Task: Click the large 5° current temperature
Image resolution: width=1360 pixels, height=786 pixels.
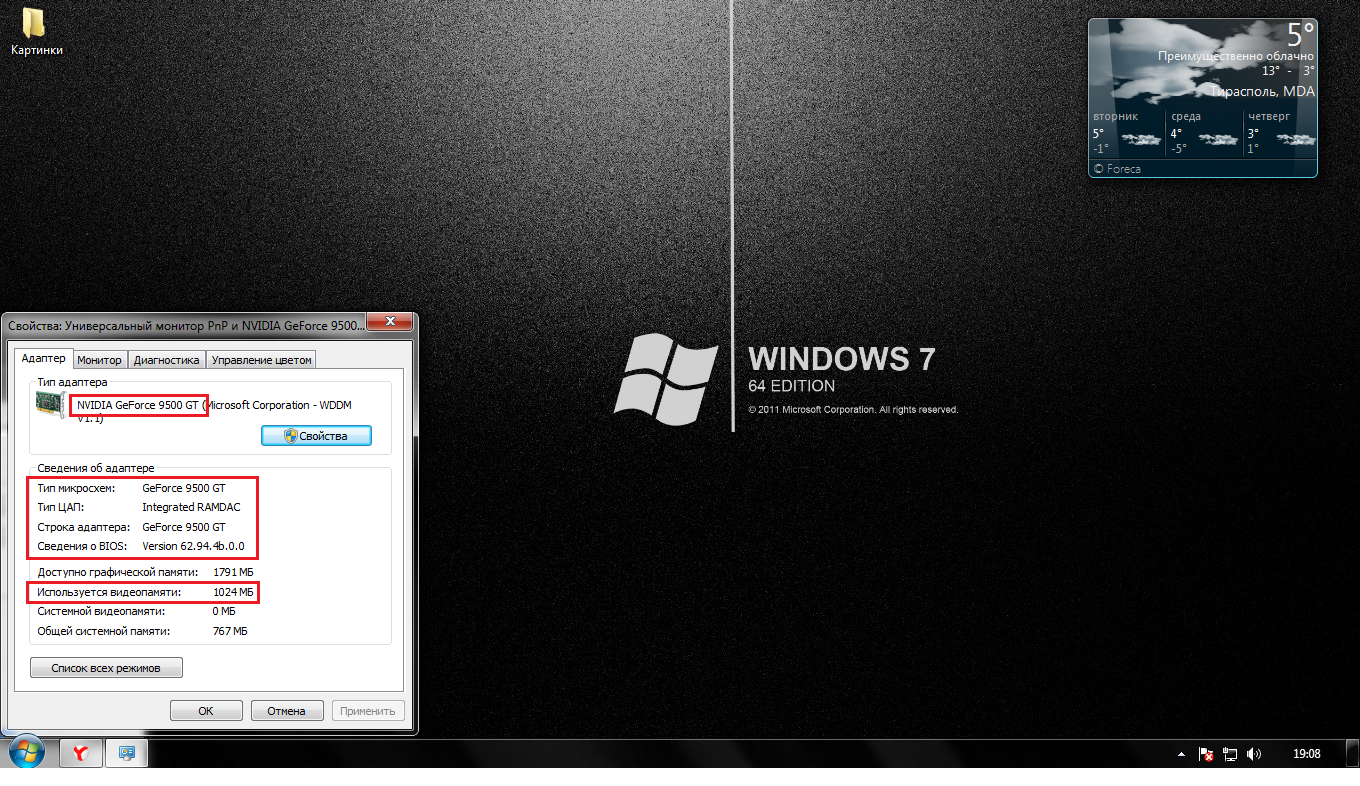Action: click(x=1300, y=35)
